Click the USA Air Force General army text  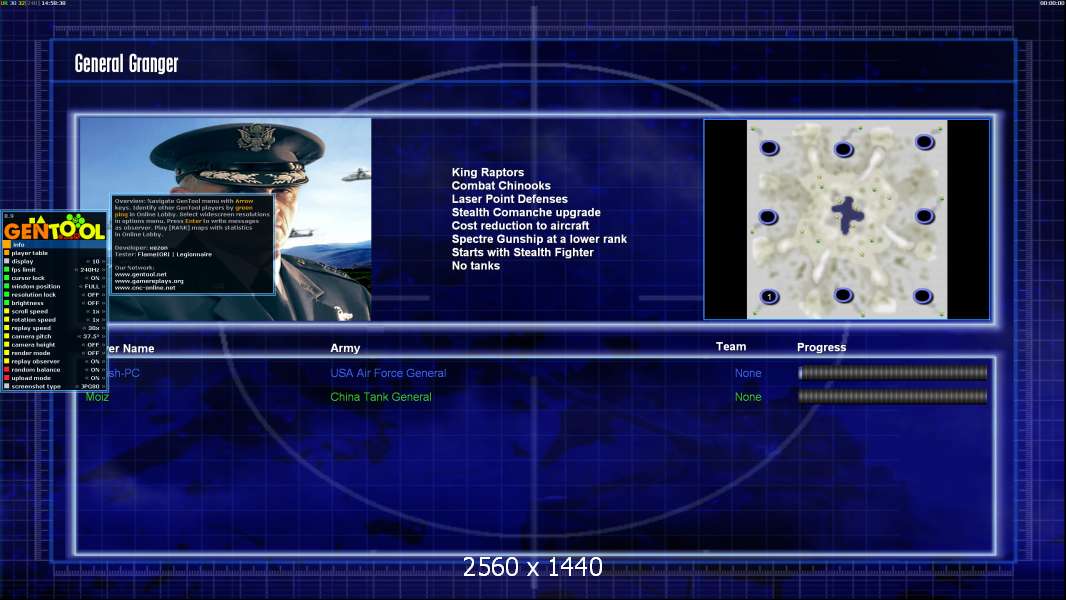coord(388,373)
